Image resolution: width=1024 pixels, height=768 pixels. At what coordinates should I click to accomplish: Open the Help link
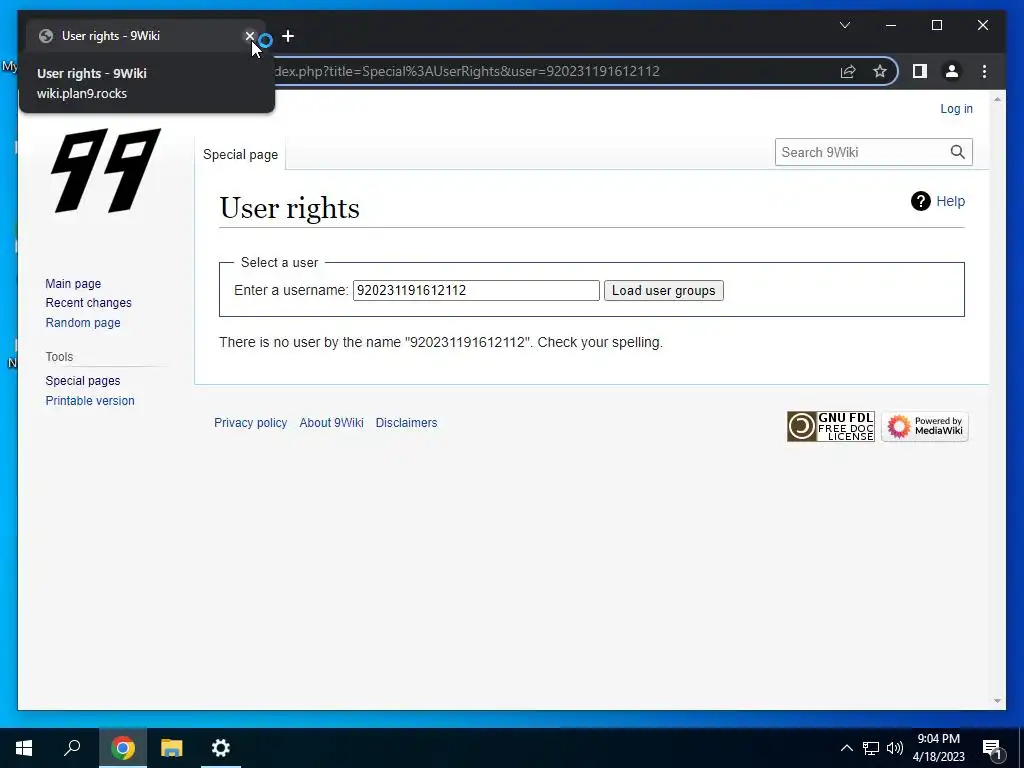[x=950, y=201]
